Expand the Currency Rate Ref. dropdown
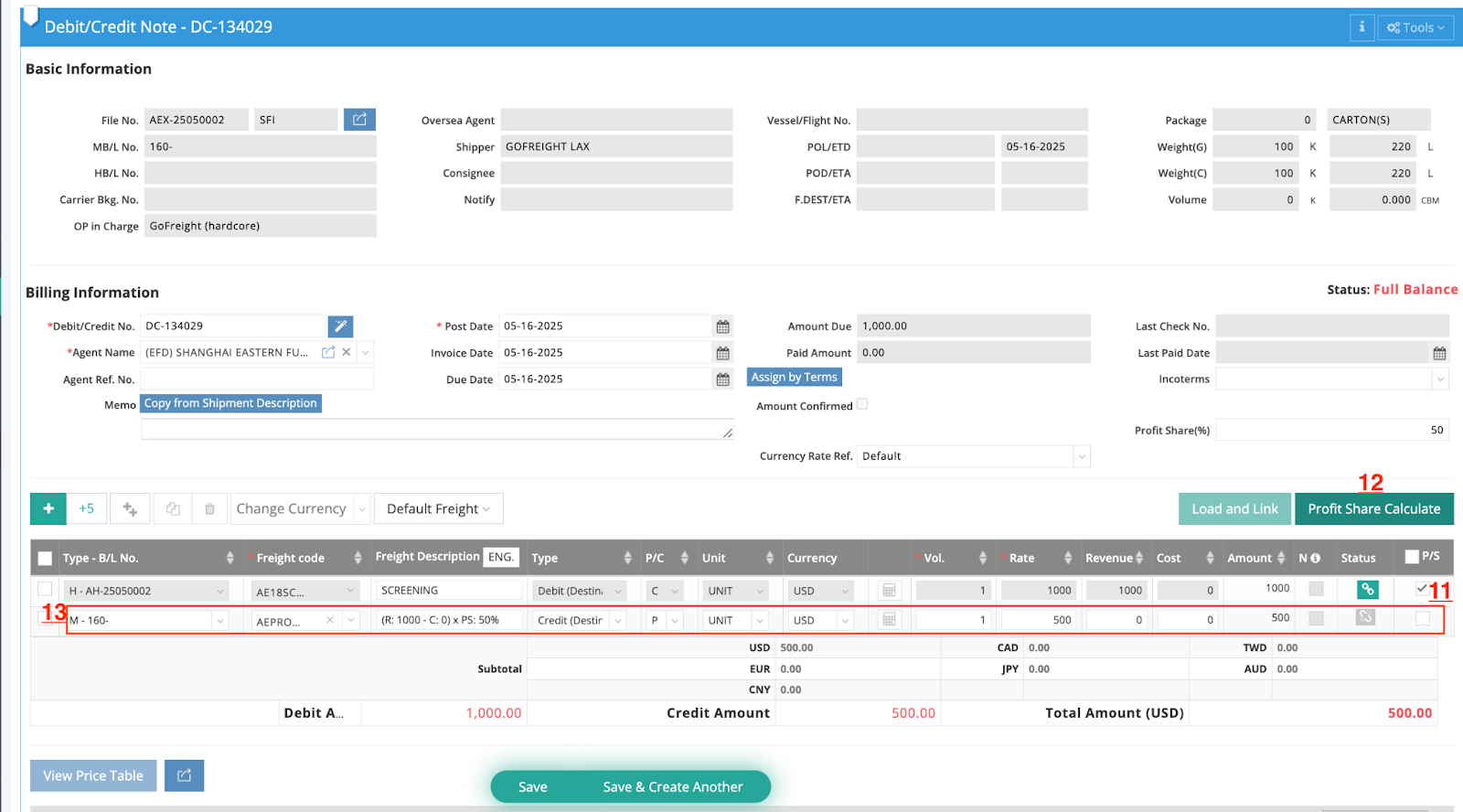Image resolution: width=1463 pixels, height=812 pixels. click(x=1082, y=456)
